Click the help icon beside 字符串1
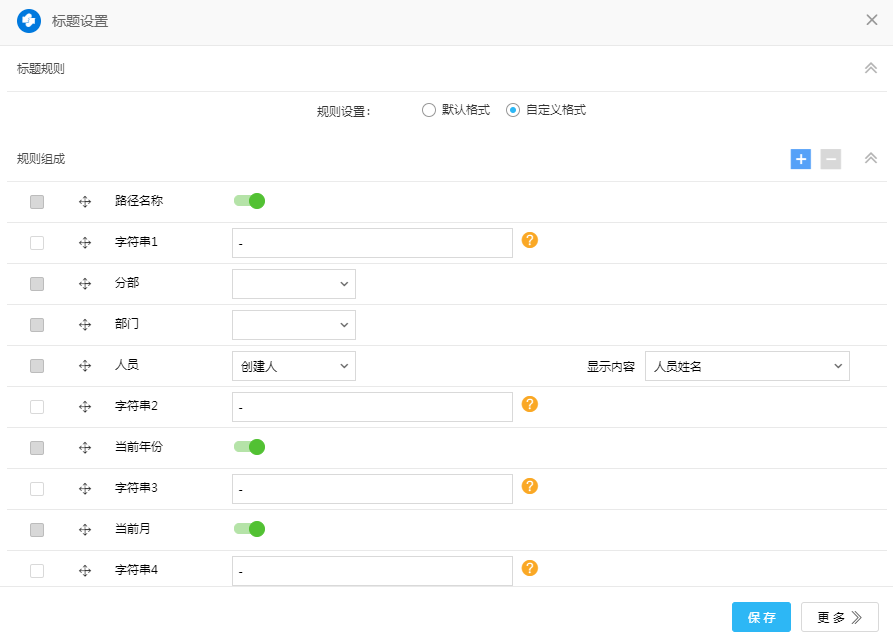This screenshot has width=893, height=642. pos(530,240)
